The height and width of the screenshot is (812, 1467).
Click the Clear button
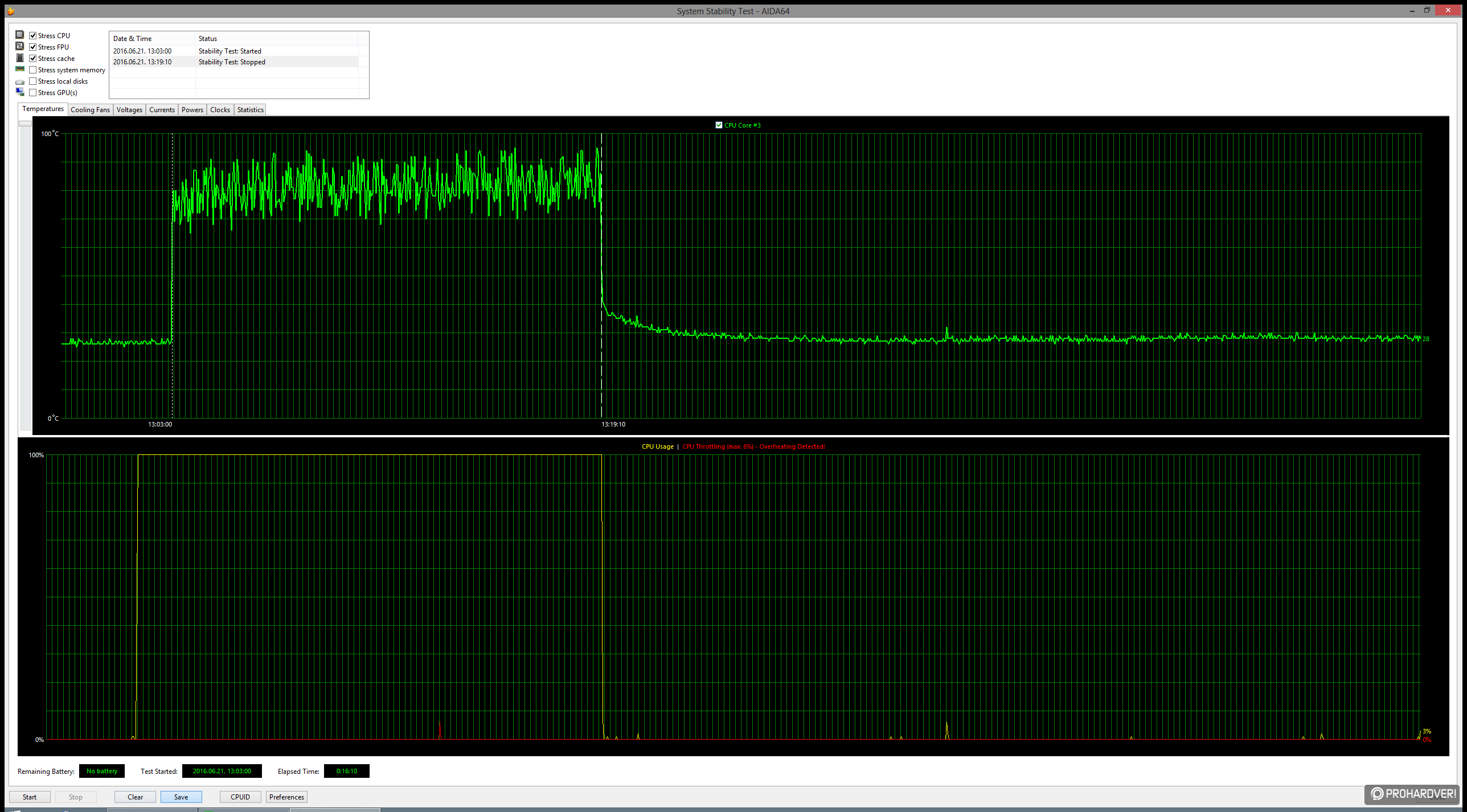click(135, 797)
